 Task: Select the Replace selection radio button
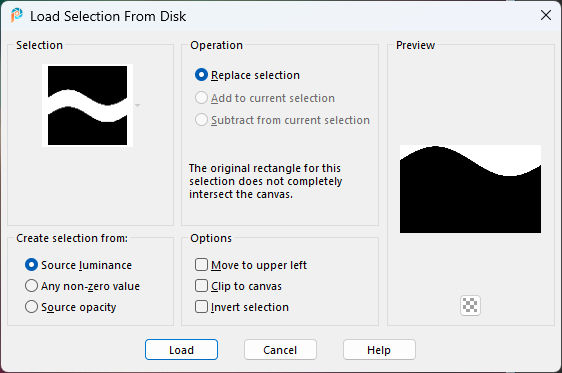coord(201,75)
